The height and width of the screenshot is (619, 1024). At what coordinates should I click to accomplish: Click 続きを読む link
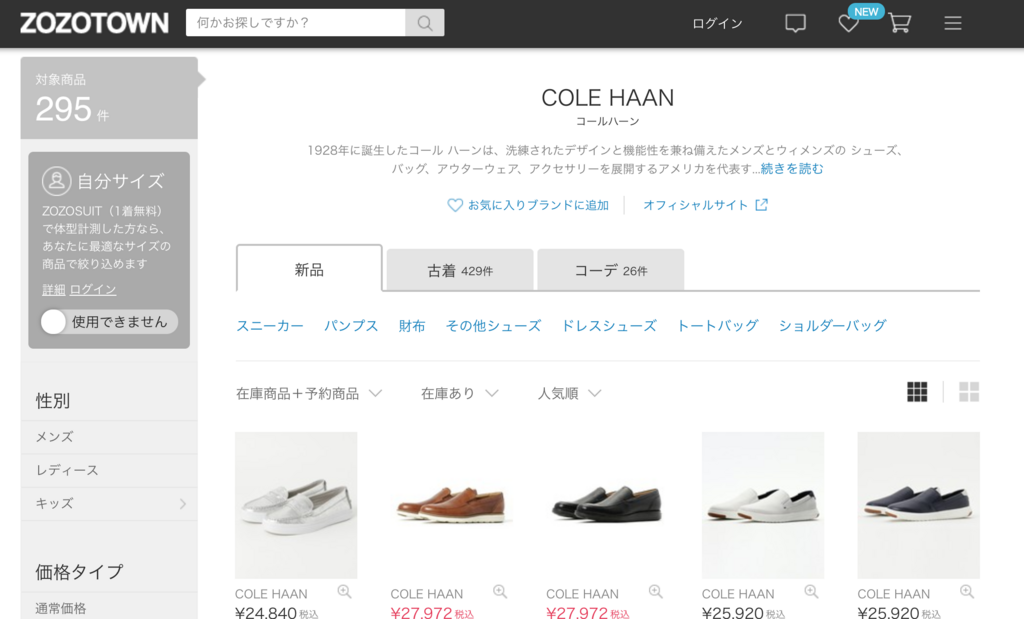click(x=792, y=168)
